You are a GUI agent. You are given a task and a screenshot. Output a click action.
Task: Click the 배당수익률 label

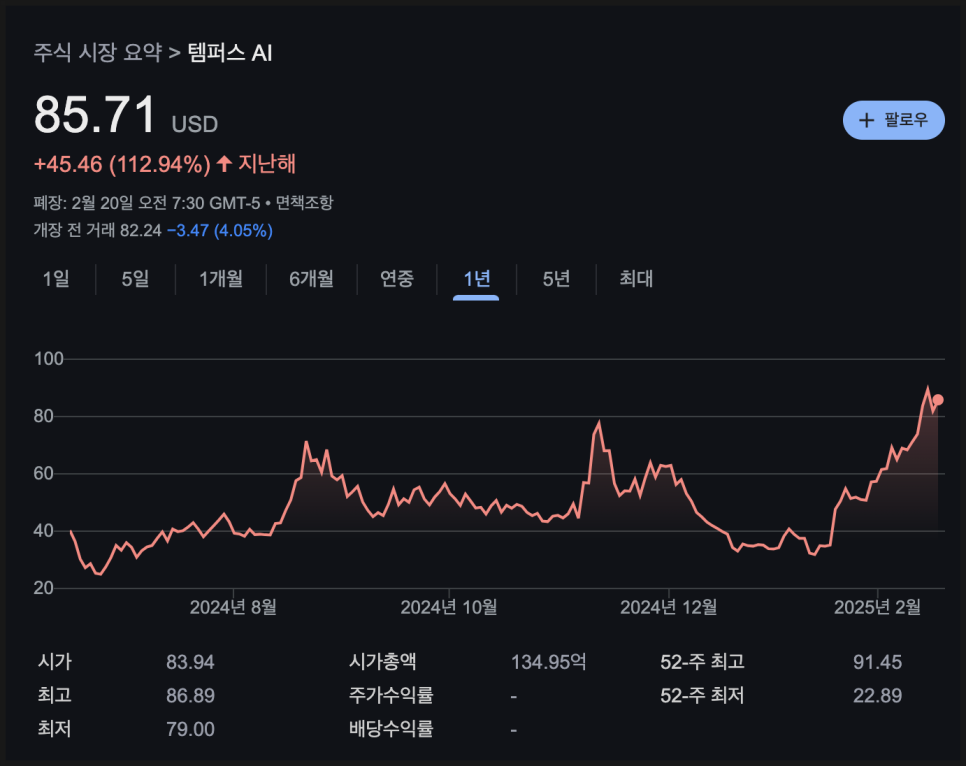(391, 728)
